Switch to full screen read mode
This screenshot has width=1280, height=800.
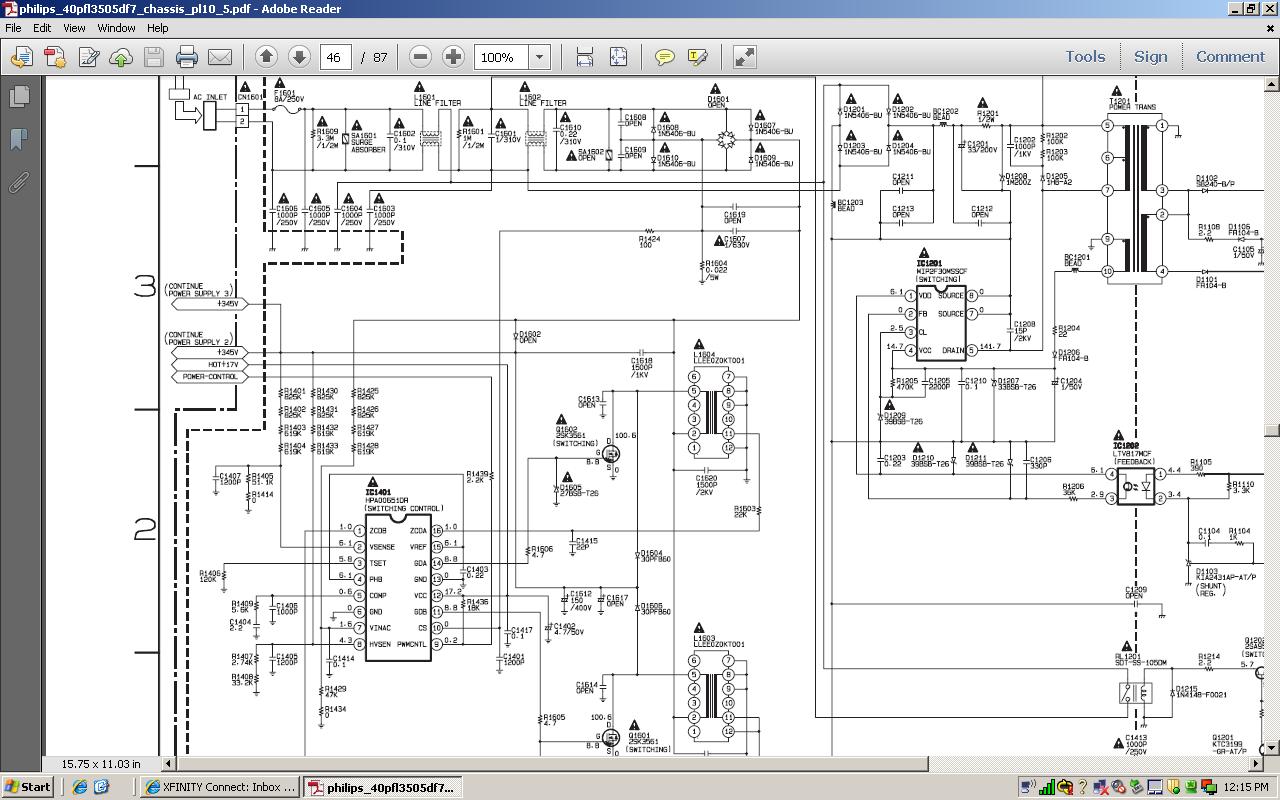744,57
